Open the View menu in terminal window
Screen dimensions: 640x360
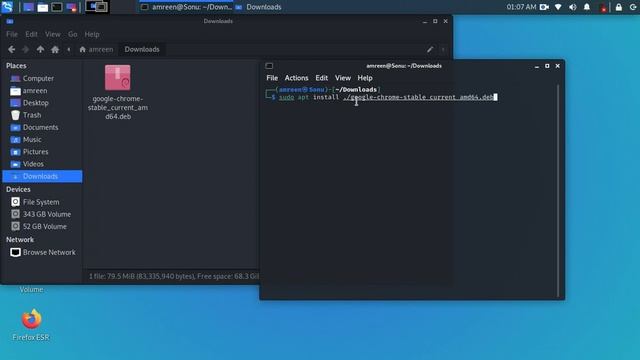342,78
